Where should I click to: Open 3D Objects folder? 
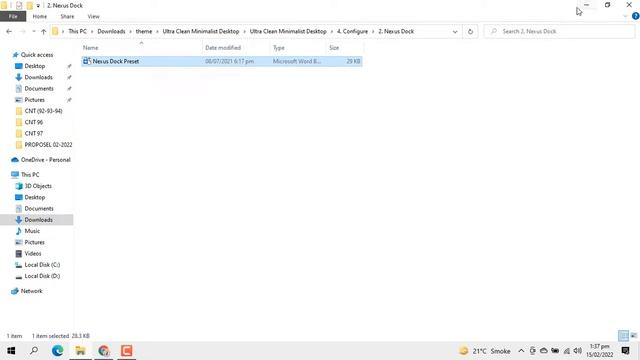38,186
